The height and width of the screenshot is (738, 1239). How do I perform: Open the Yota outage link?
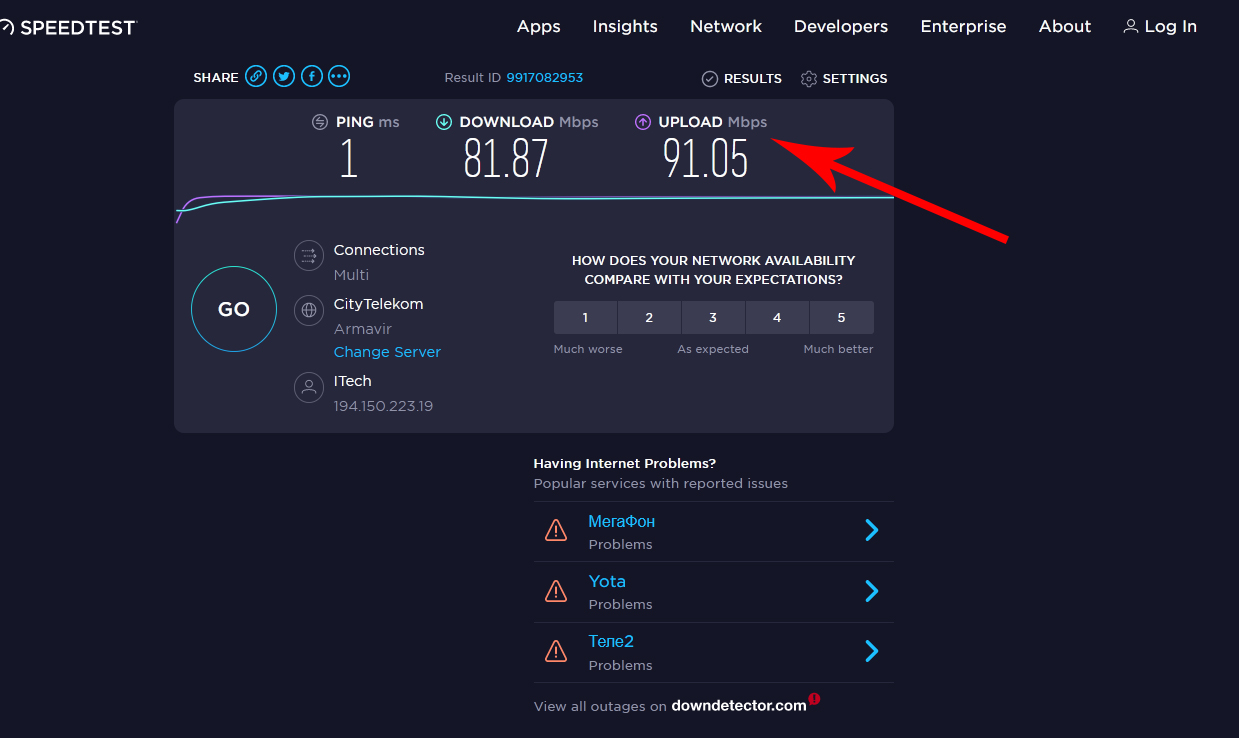pos(607,582)
